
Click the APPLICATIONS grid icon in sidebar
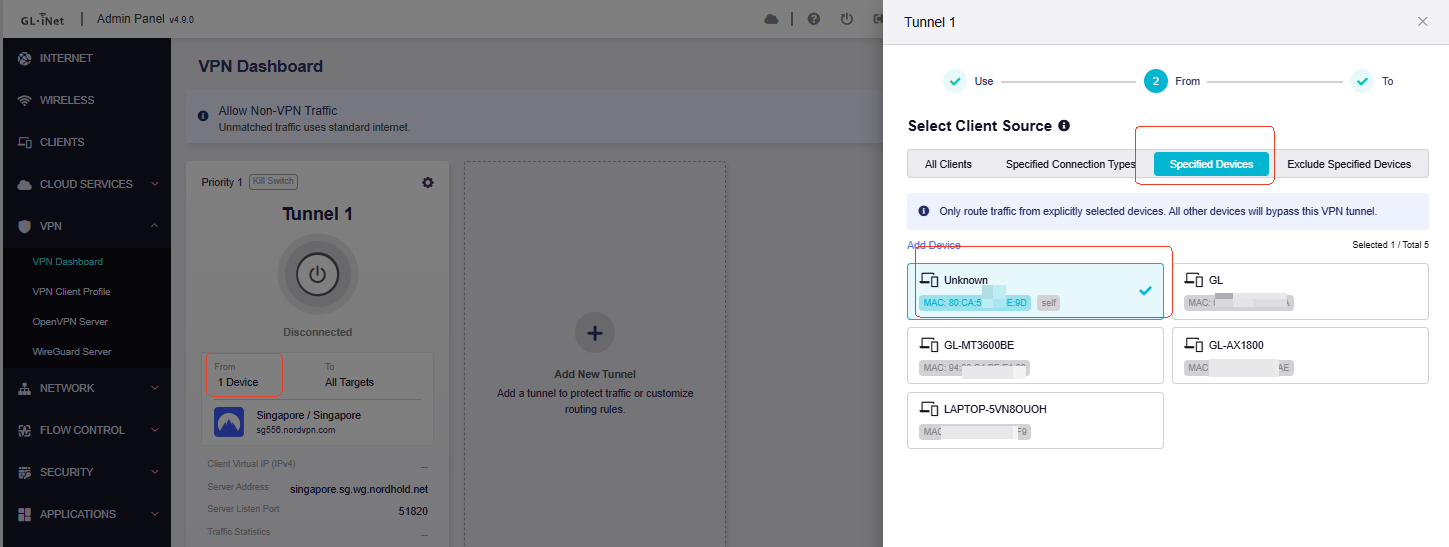[25, 514]
